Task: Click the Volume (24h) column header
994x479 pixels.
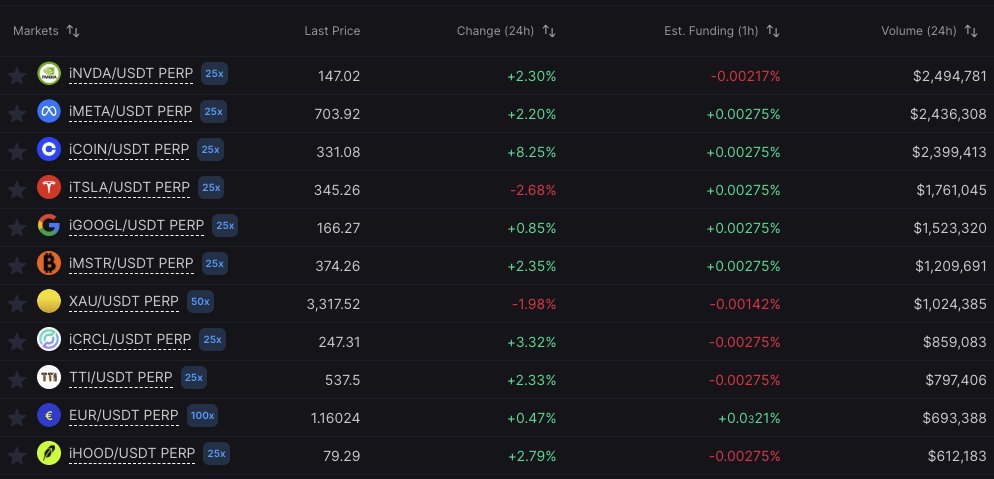Action: (x=919, y=31)
